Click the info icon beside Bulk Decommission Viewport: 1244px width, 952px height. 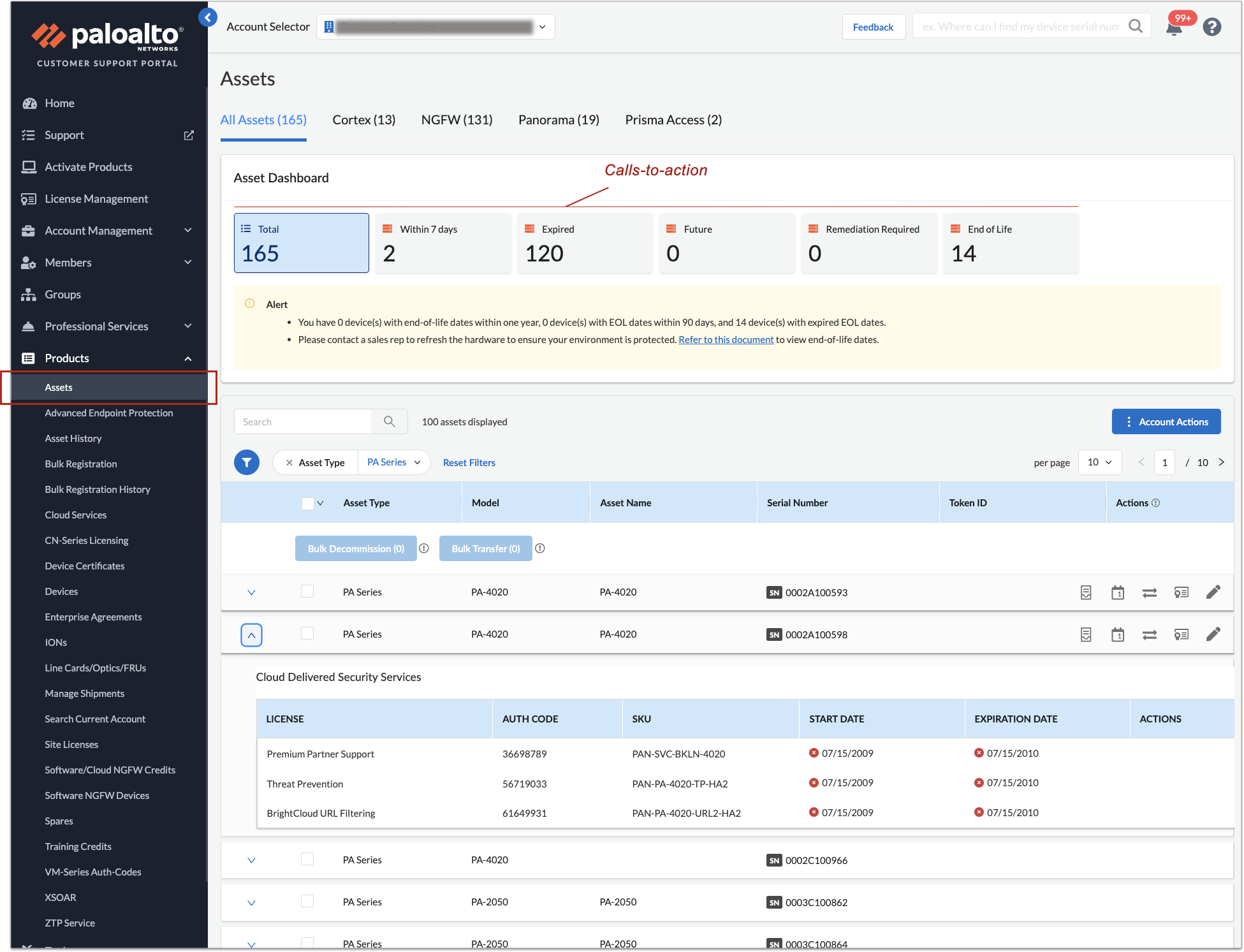coord(424,548)
